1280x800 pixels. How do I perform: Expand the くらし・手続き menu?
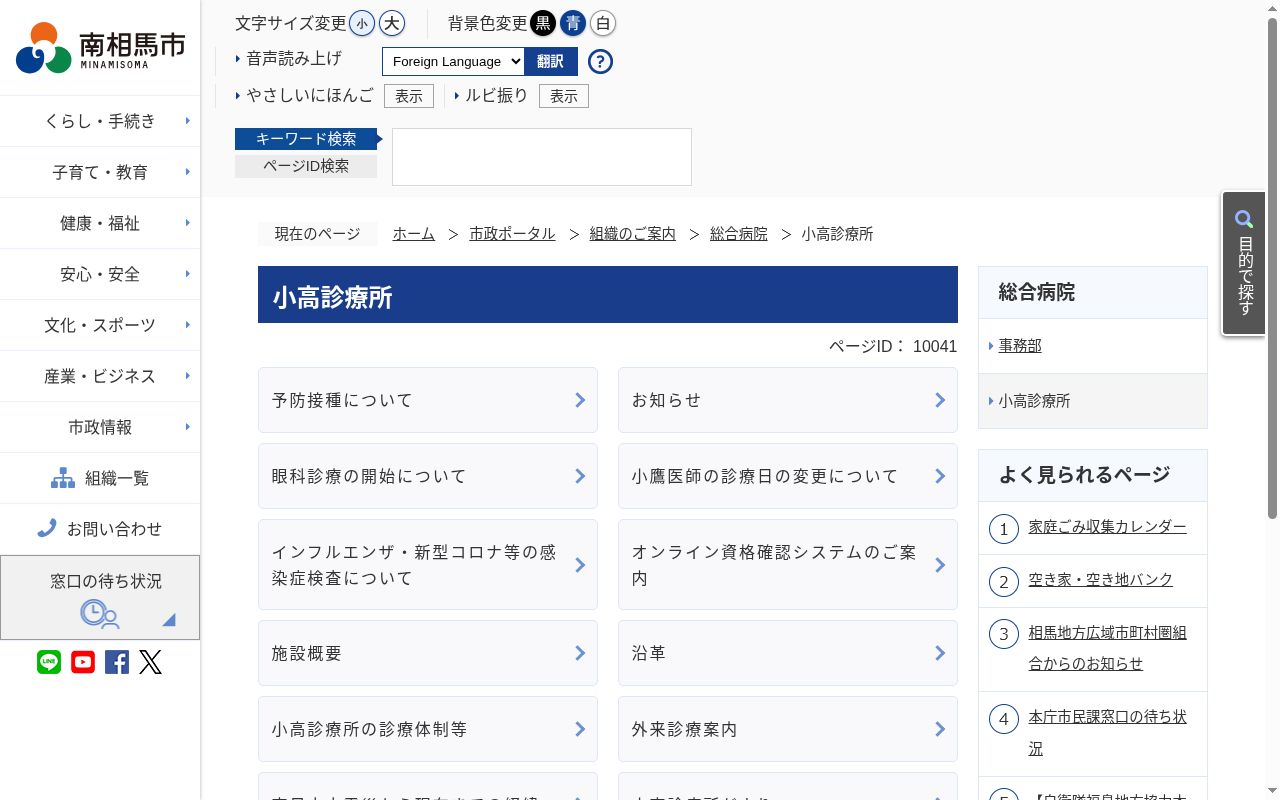pos(100,121)
